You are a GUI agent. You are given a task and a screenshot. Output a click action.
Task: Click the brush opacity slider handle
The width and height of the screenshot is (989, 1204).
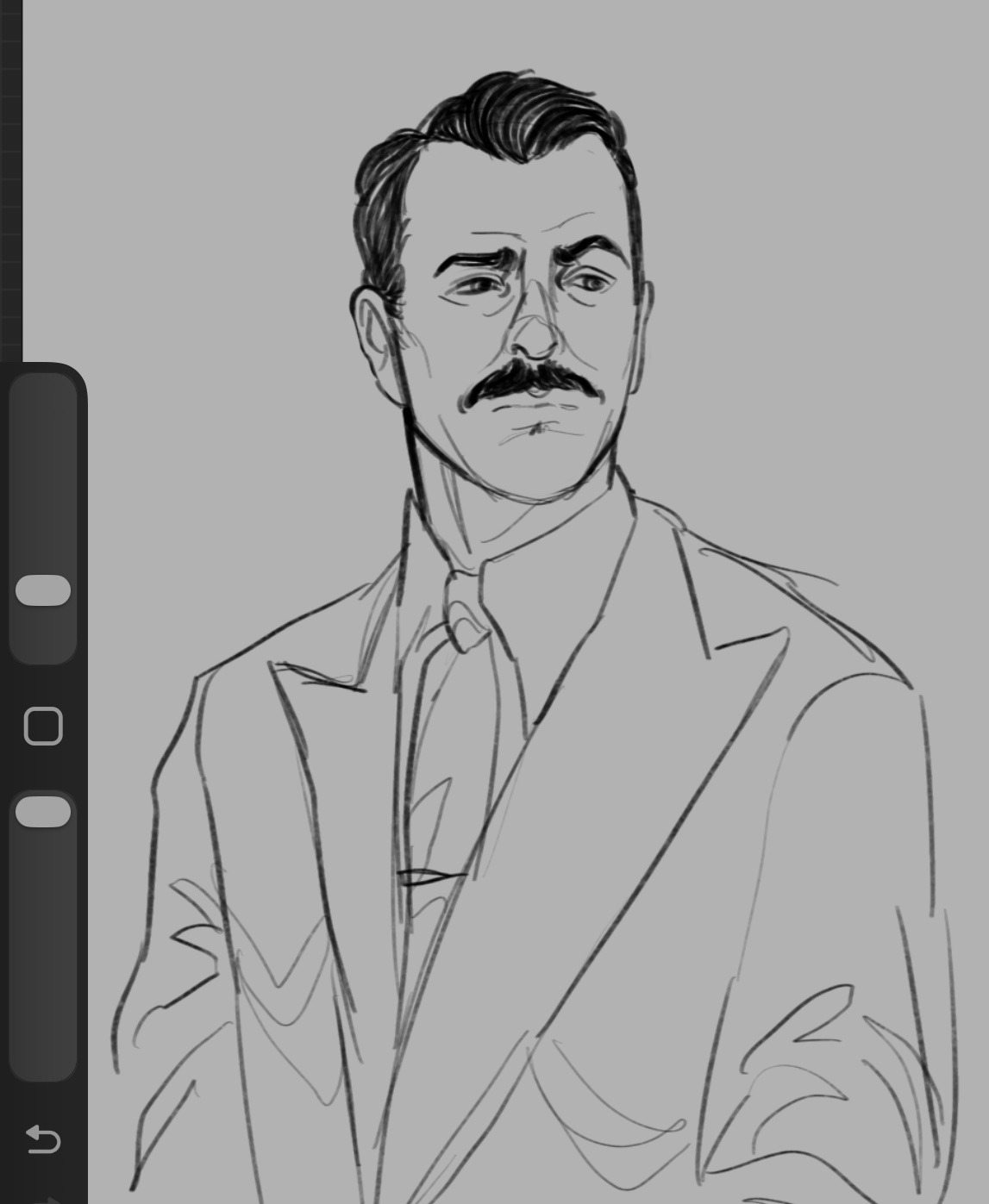pos(43,812)
